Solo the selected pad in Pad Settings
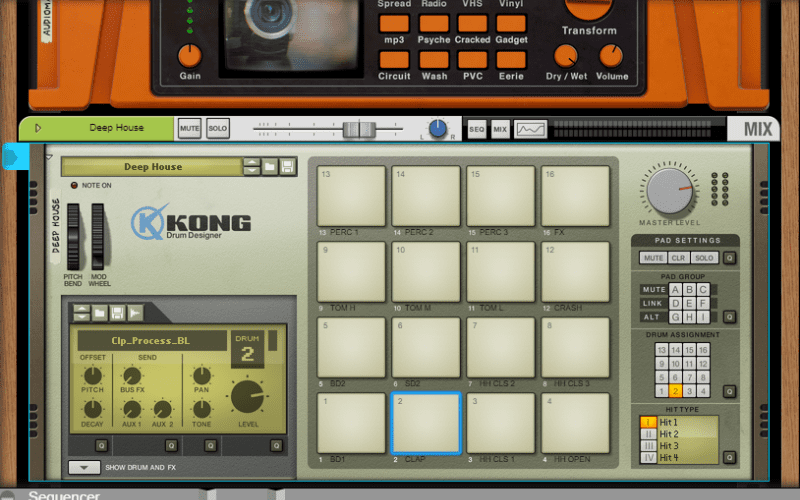Screen dimensions: 800x500 [x=704, y=258]
